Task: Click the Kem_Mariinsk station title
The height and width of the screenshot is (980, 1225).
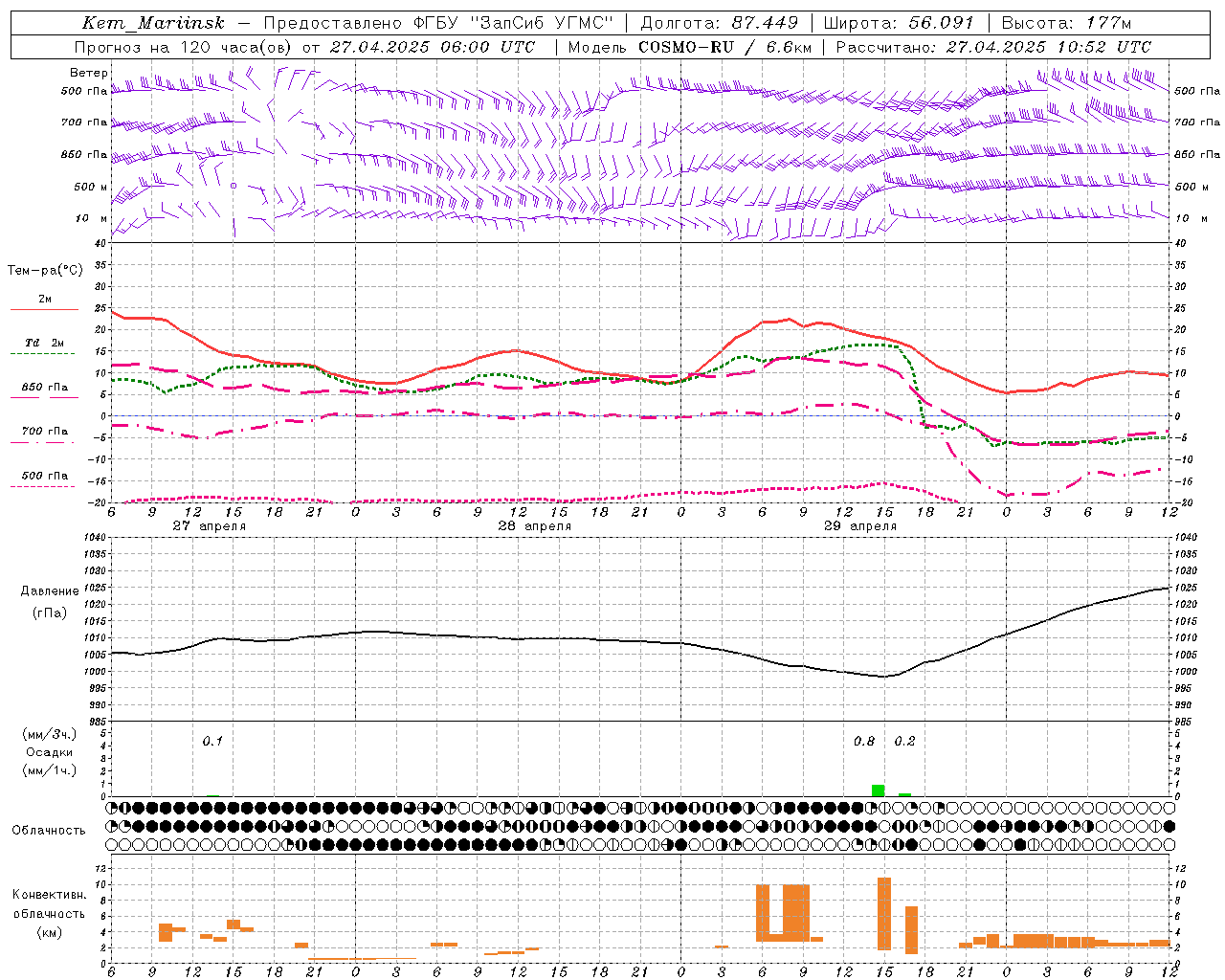Action: tap(153, 23)
